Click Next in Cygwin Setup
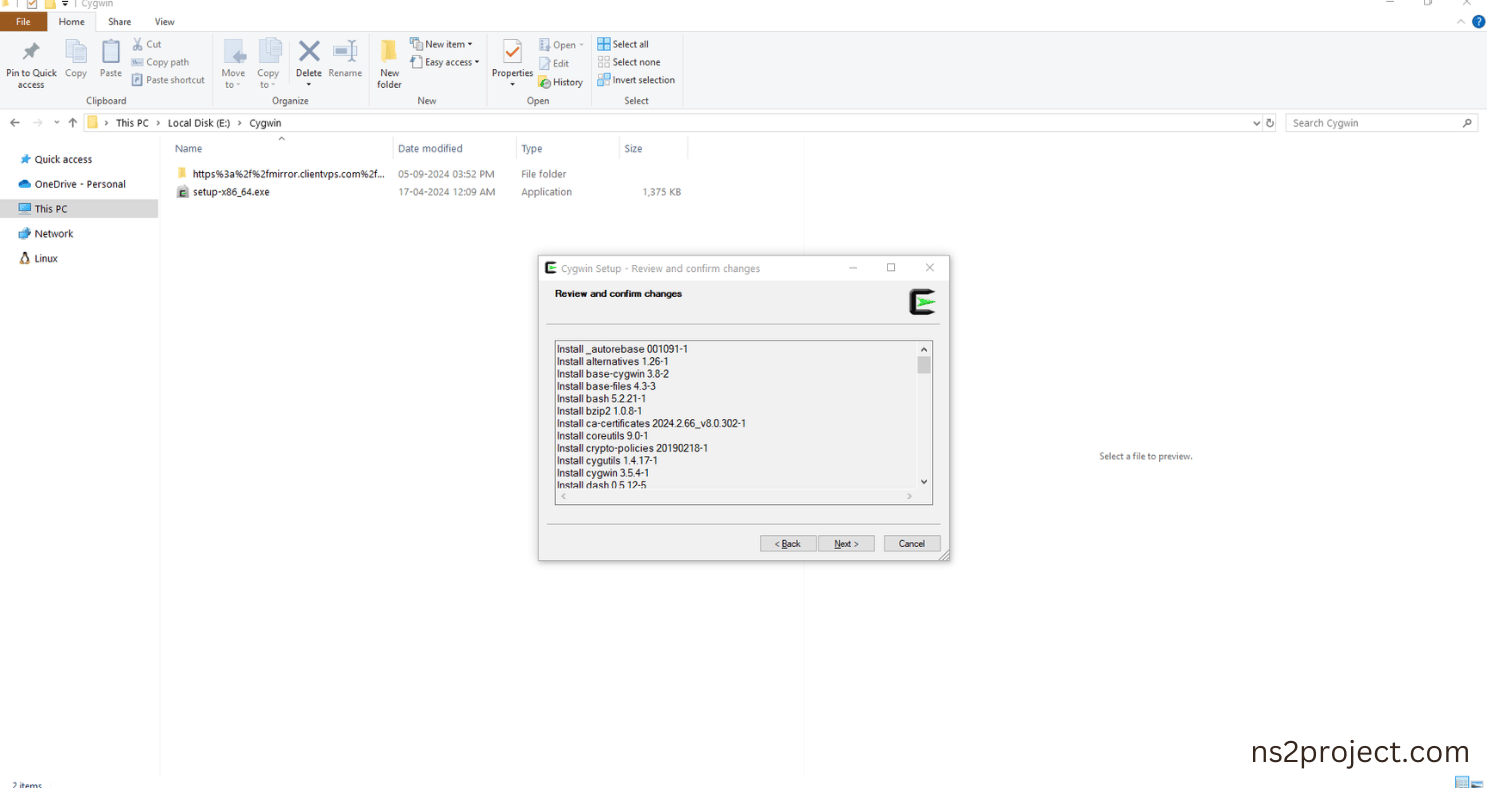 846,544
